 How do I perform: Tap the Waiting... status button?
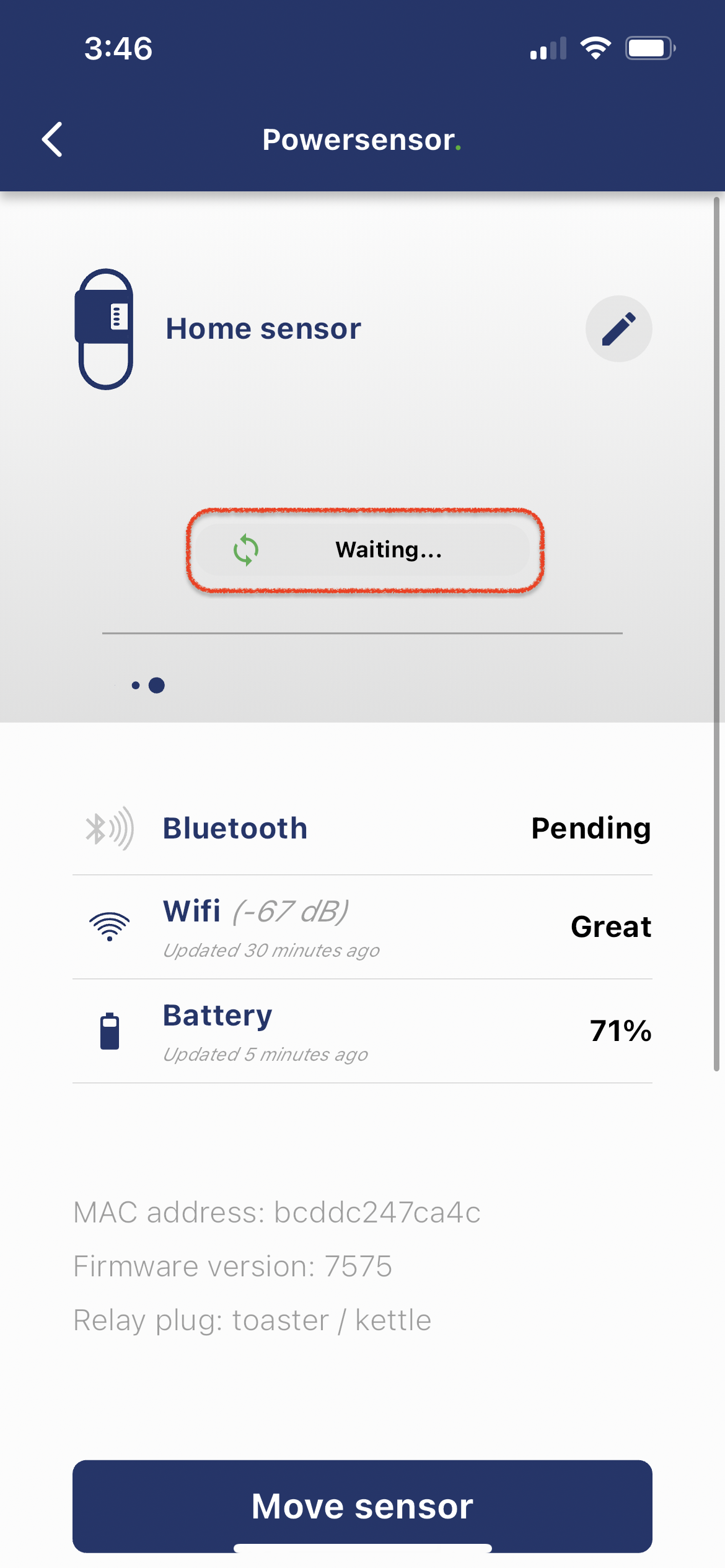(x=364, y=550)
